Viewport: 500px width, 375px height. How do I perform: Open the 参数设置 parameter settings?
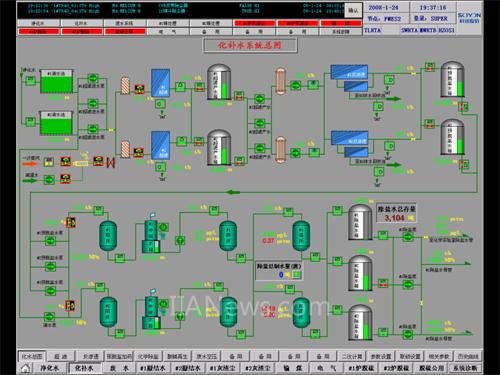[381, 356]
